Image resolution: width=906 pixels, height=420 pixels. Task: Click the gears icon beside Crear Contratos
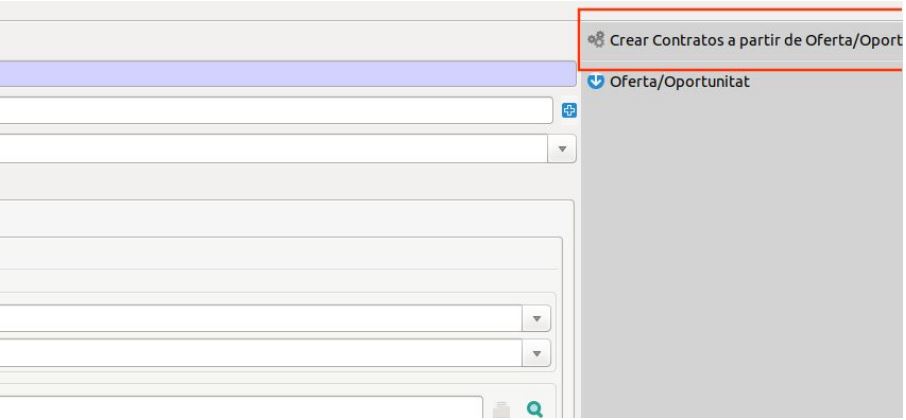597,40
